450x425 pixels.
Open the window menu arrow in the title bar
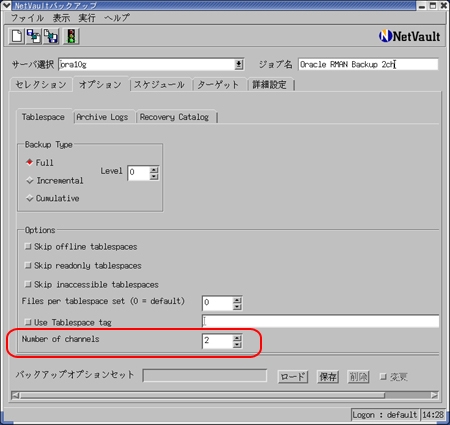click(x=6, y=5)
